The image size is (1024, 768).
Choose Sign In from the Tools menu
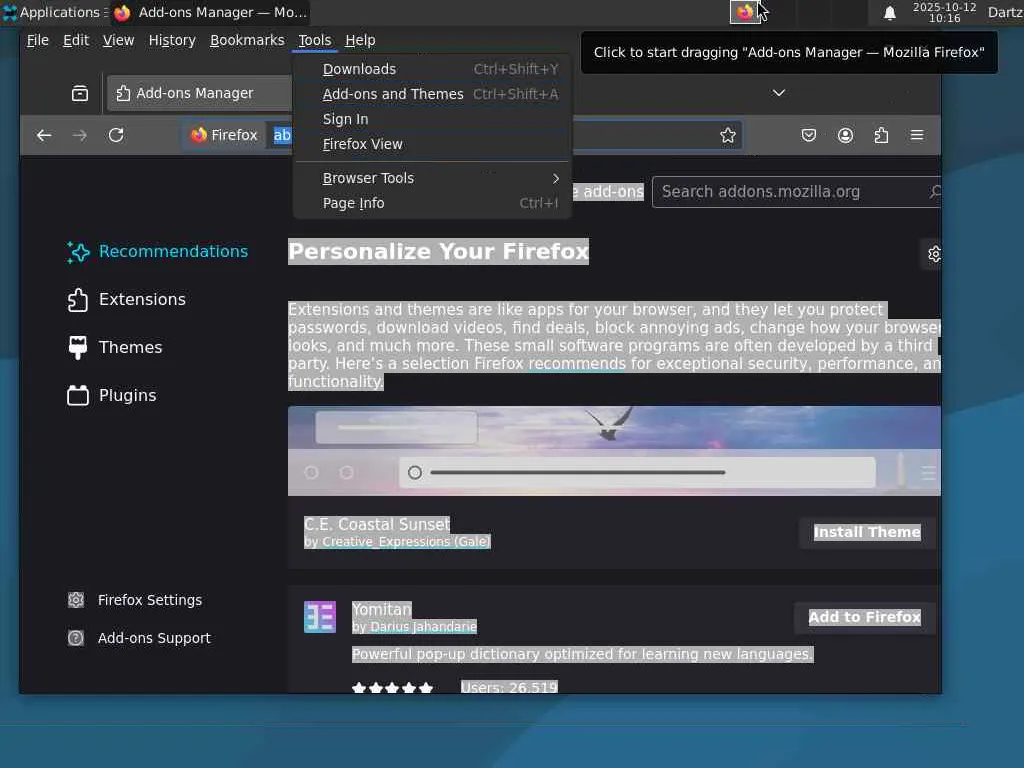433,119
